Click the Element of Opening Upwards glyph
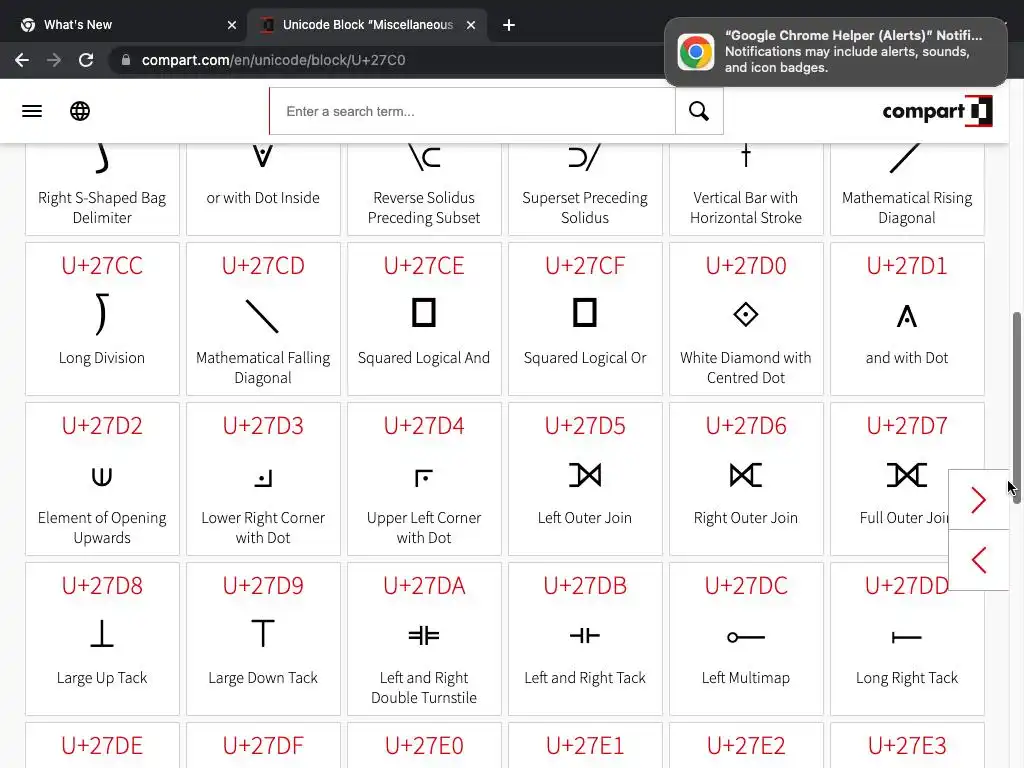This screenshot has height=768, width=1024. tap(102, 477)
